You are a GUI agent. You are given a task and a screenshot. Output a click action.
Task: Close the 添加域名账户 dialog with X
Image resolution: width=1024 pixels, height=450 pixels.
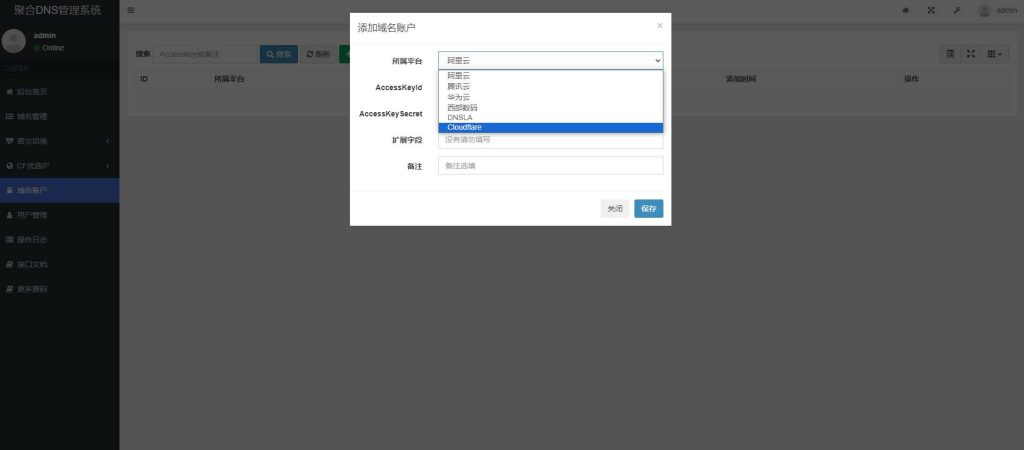[x=660, y=25]
